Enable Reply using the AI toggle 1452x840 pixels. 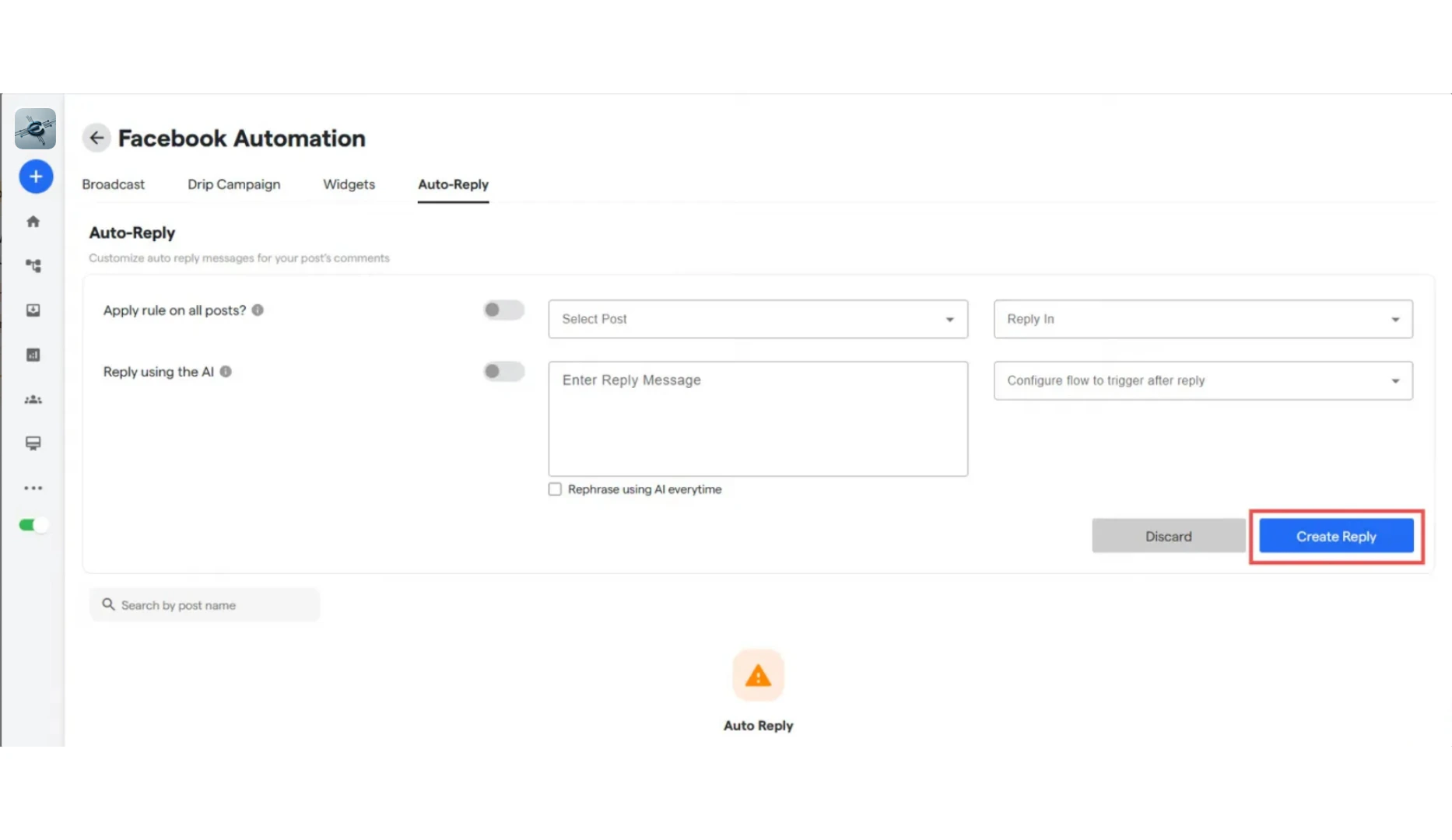[x=503, y=371]
